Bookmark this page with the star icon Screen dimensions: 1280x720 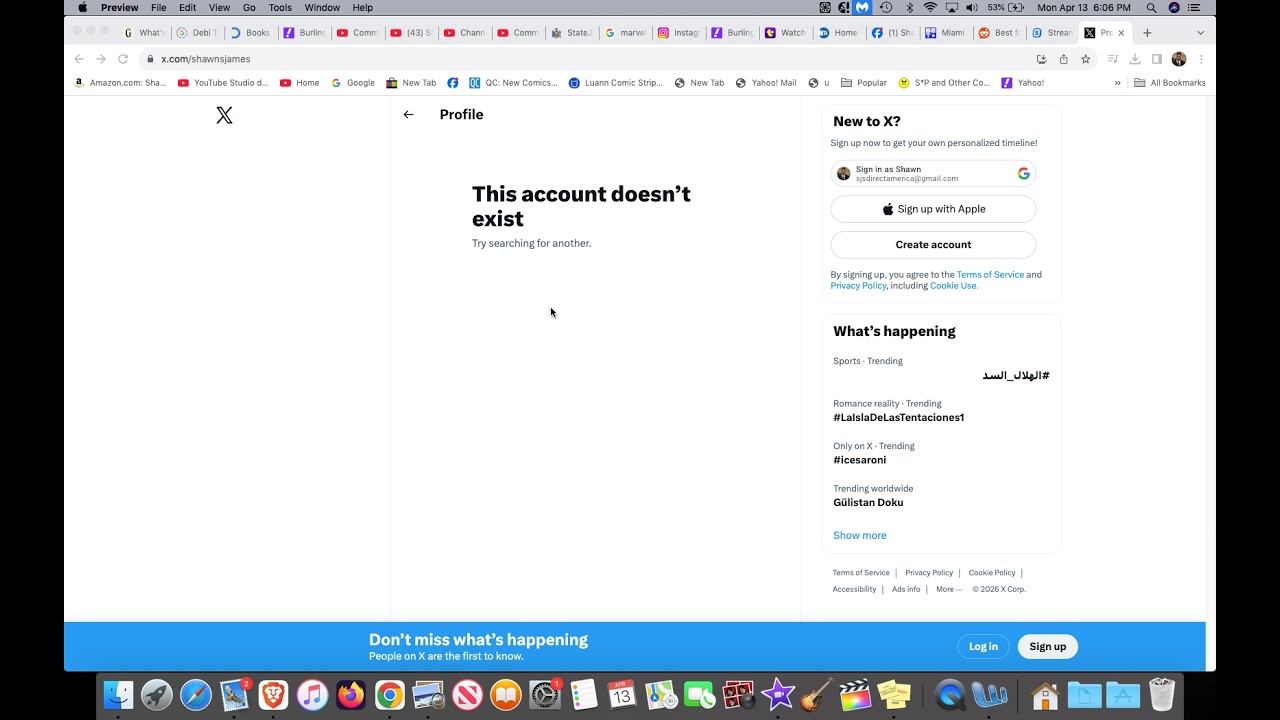(1085, 59)
